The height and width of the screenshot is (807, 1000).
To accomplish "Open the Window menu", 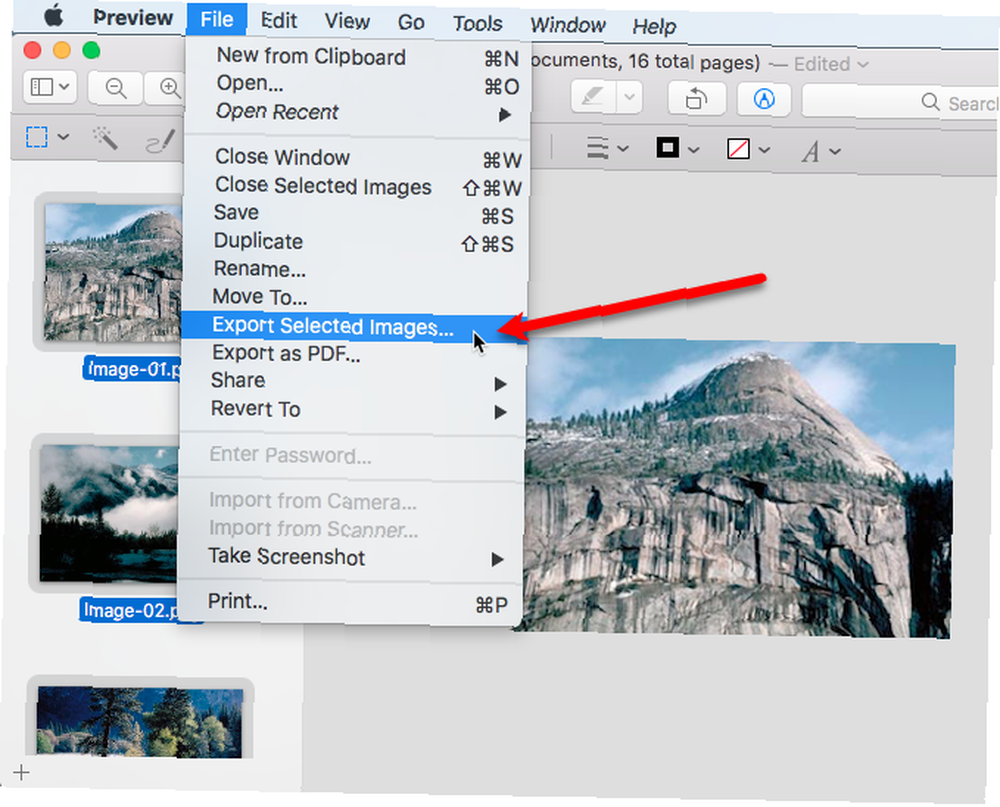I will point(568,25).
